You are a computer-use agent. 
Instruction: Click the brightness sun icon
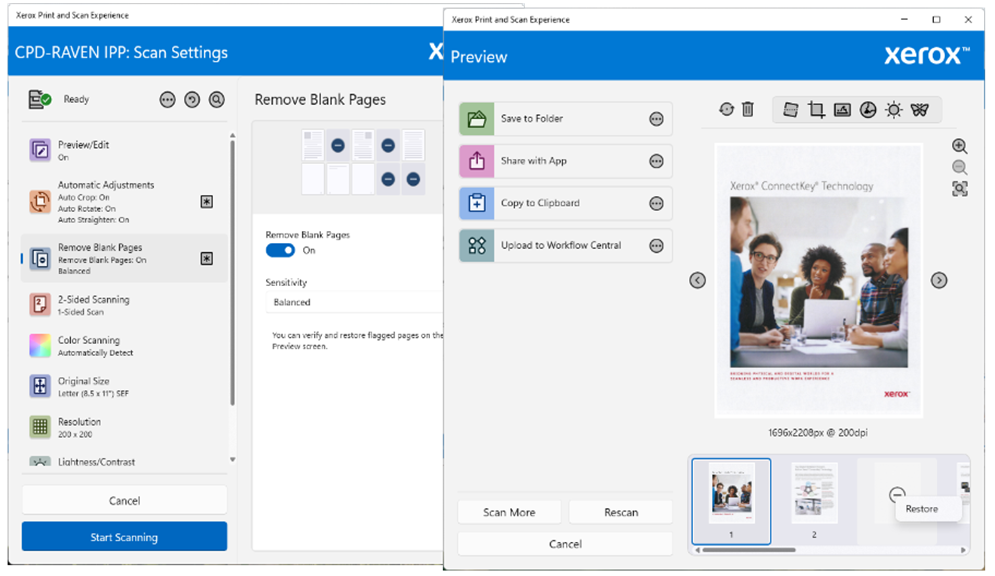point(893,110)
